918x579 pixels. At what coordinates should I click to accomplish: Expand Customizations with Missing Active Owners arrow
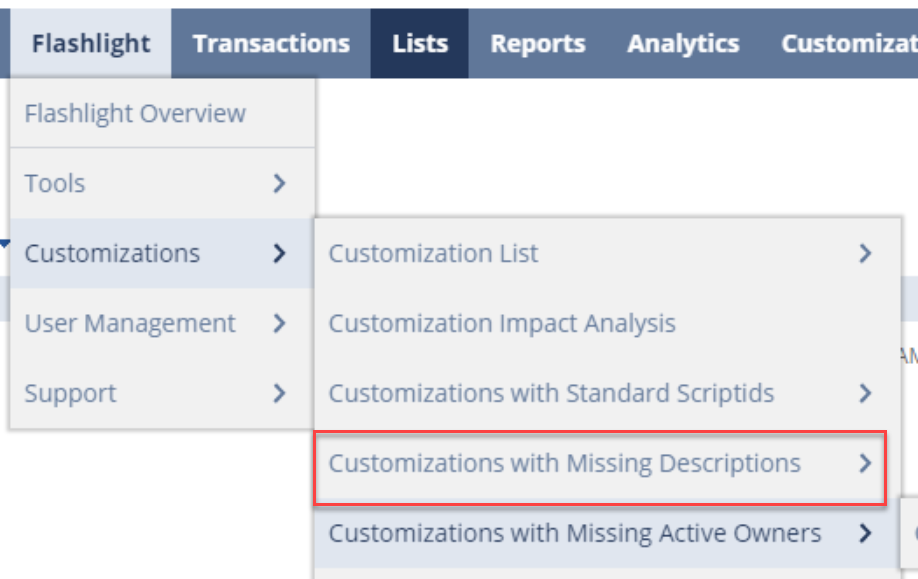click(x=865, y=533)
